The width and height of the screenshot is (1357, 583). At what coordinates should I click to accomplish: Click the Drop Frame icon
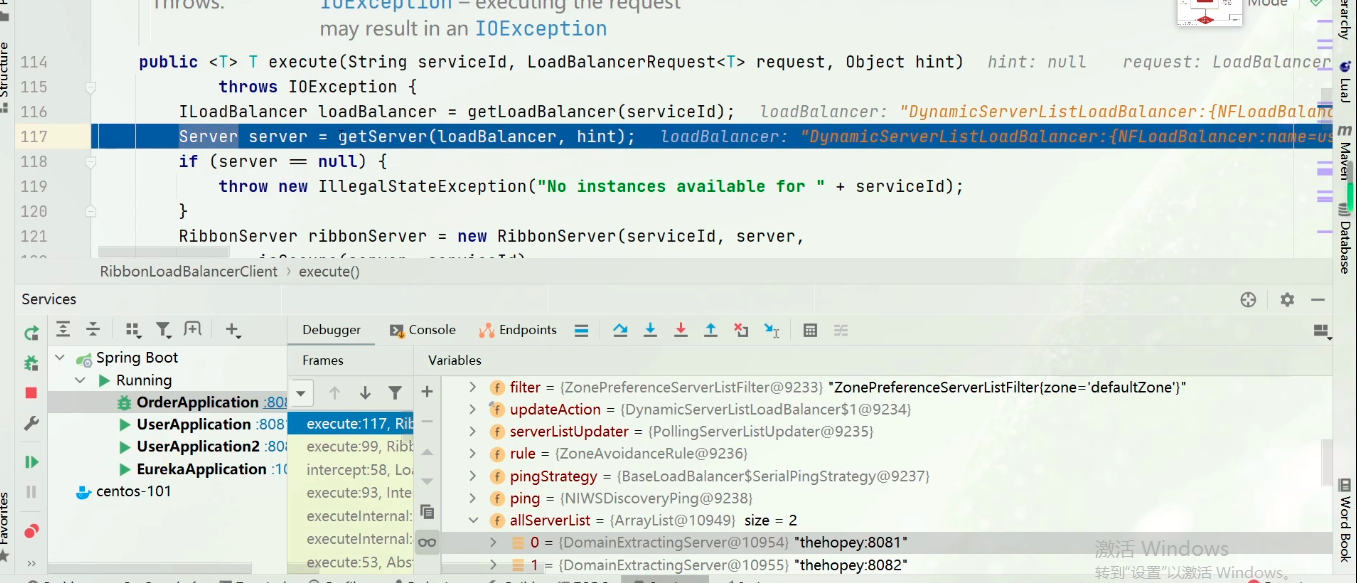click(741, 330)
